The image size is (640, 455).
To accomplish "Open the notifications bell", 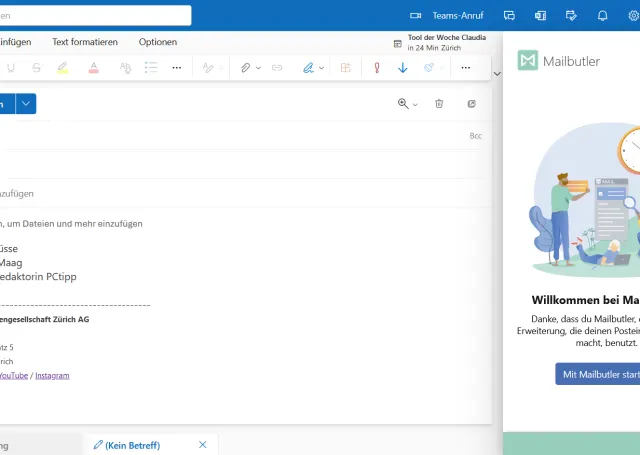I will [x=602, y=16].
